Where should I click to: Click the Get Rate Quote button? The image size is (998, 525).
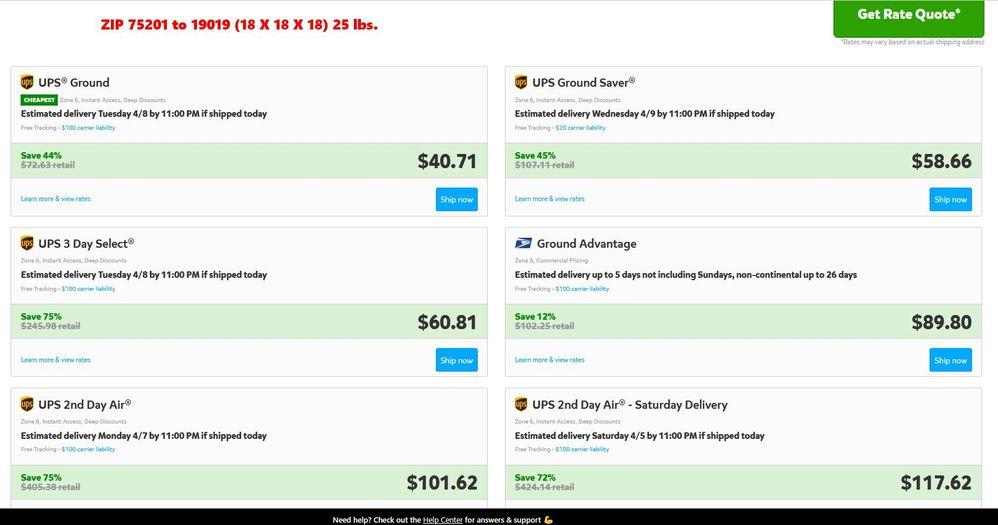click(x=908, y=17)
